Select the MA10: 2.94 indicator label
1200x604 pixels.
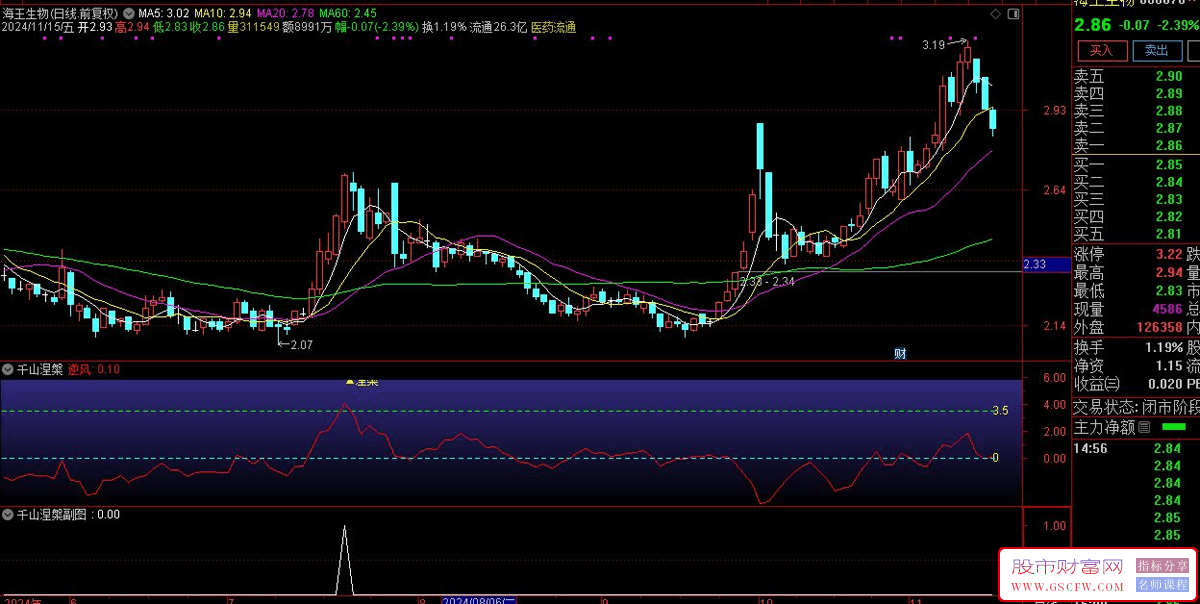[x=223, y=13]
